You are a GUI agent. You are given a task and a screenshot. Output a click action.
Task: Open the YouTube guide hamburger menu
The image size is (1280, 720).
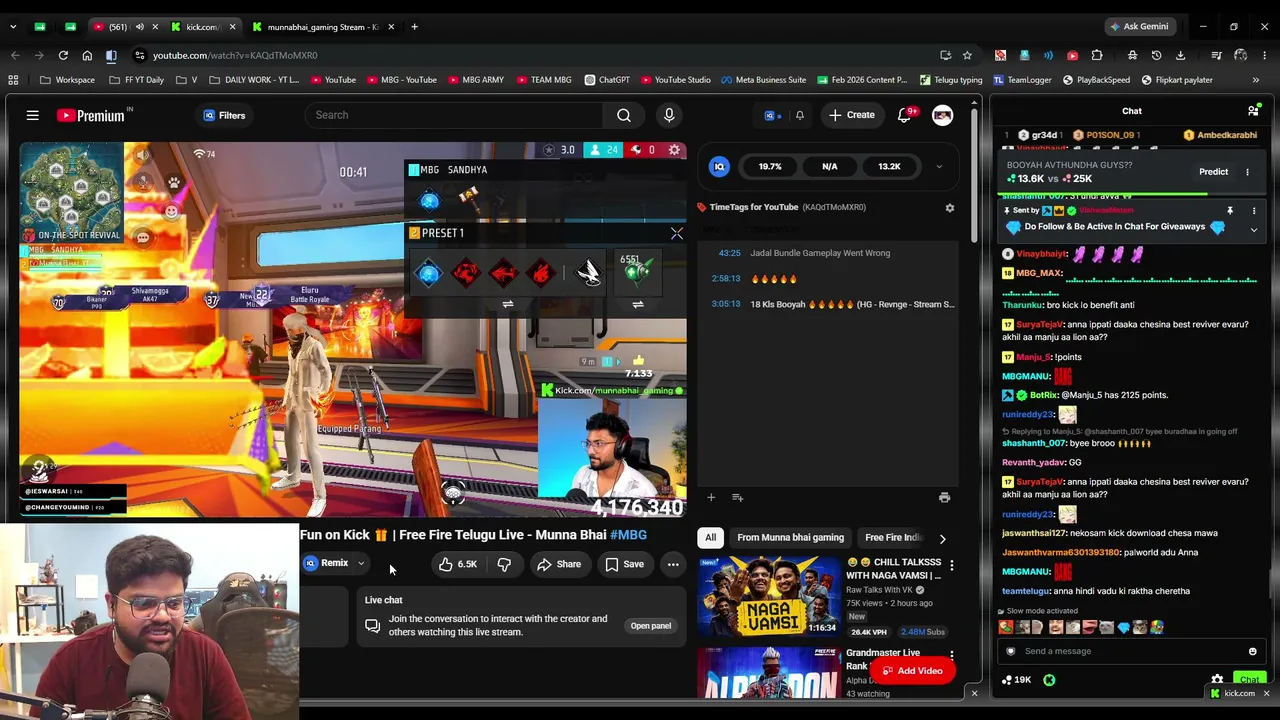click(33, 115)
